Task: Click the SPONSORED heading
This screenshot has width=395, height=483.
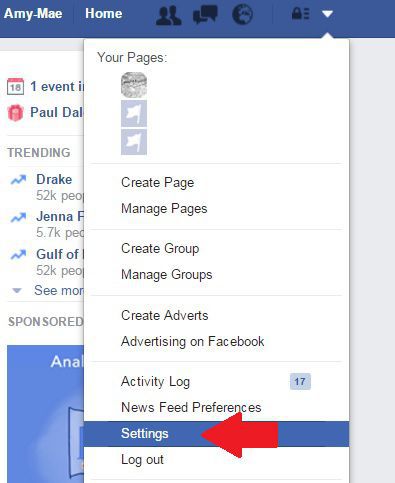Action: [x=45, y=322]
